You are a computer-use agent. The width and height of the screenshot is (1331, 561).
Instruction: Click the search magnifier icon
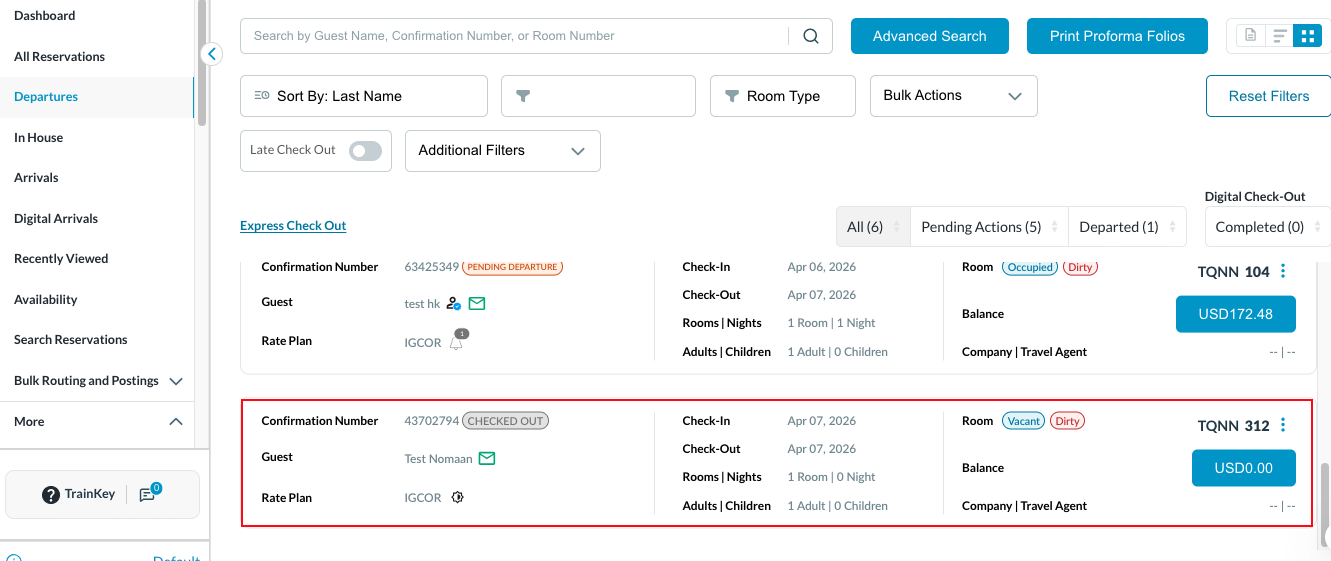(x=811, y=36)
